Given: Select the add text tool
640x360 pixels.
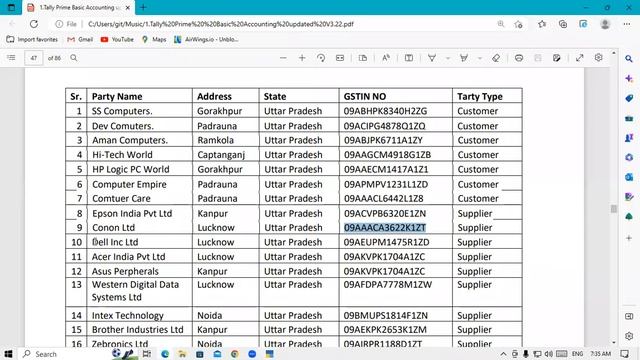Looking at the screenshot, I should click(x=409, y=58).
